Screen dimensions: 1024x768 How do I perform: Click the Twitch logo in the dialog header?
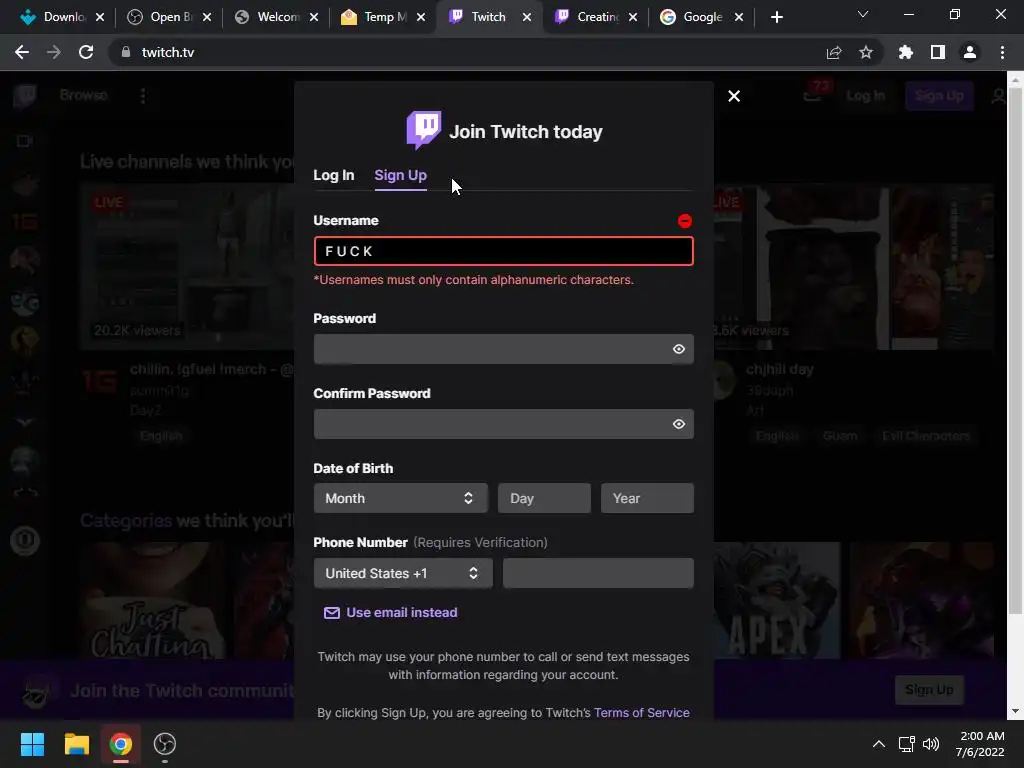[424, 129]
